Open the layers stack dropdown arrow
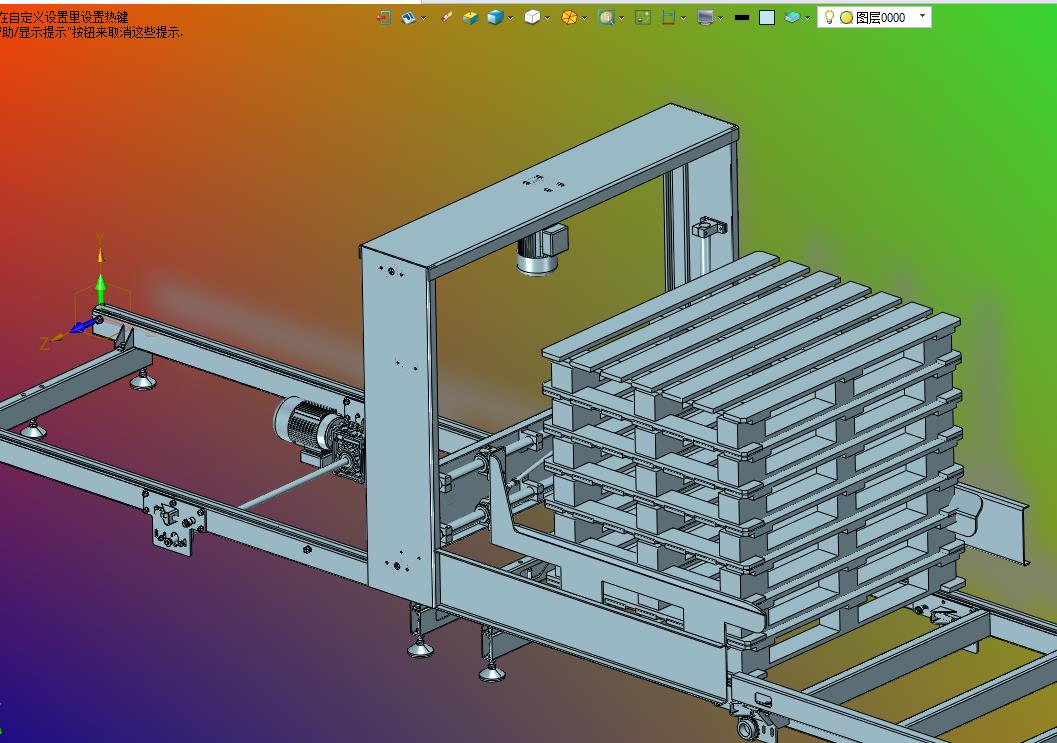The height and width of the screenshot is (743, 1057). click(x=808, y=18)
